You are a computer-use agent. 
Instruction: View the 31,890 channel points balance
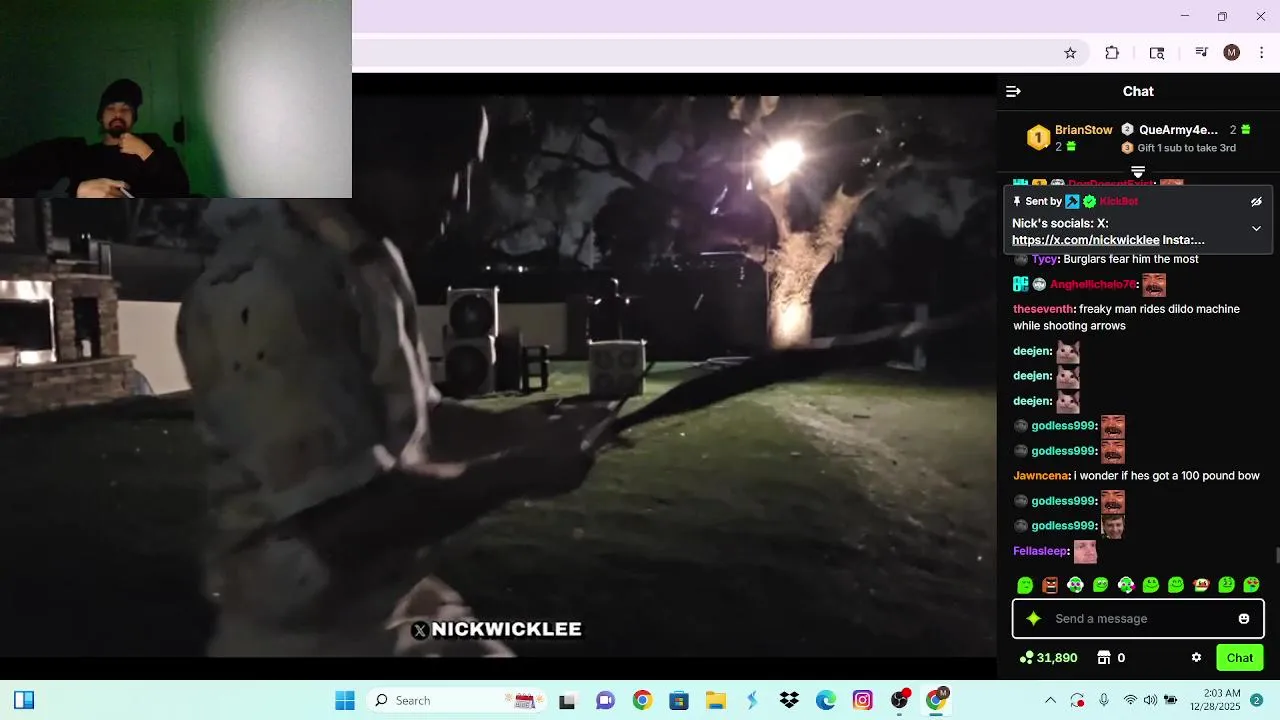coord(1048,658)
